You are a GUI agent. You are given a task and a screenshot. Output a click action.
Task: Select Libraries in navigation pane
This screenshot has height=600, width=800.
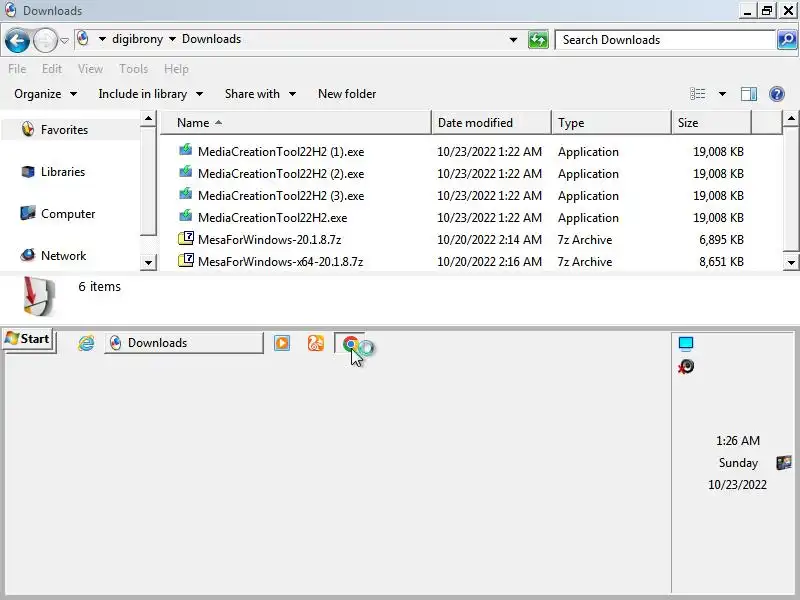click(63, 172)
